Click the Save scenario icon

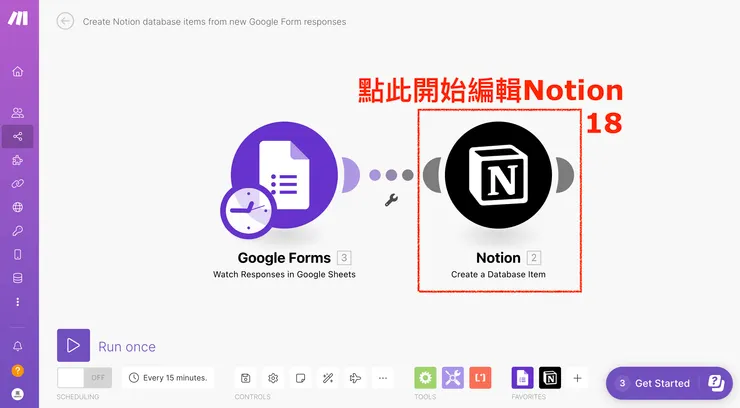(245, 378)
